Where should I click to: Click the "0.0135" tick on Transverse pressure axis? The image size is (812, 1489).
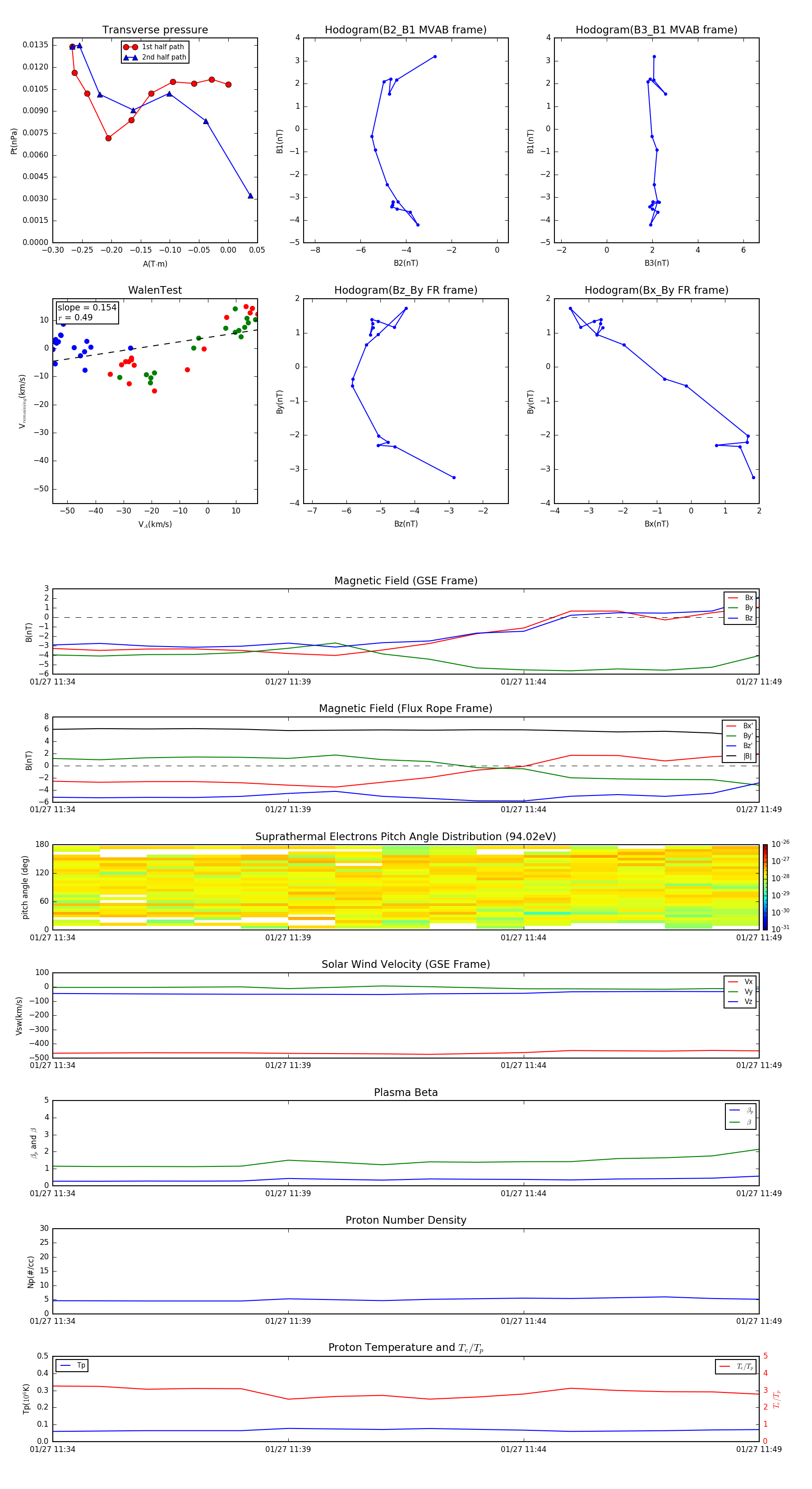click(35, 45)
